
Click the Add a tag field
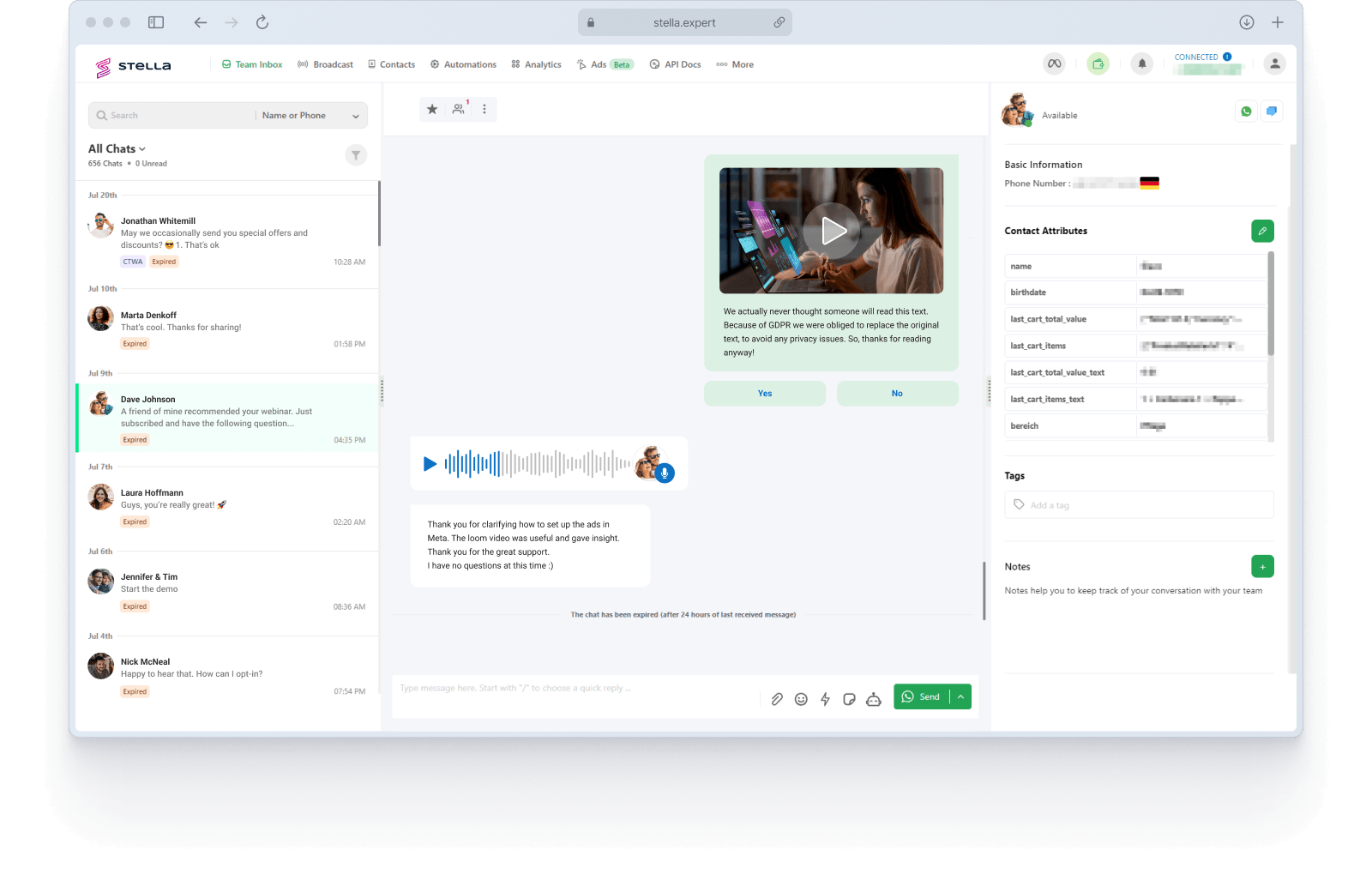pos(1138,505)
